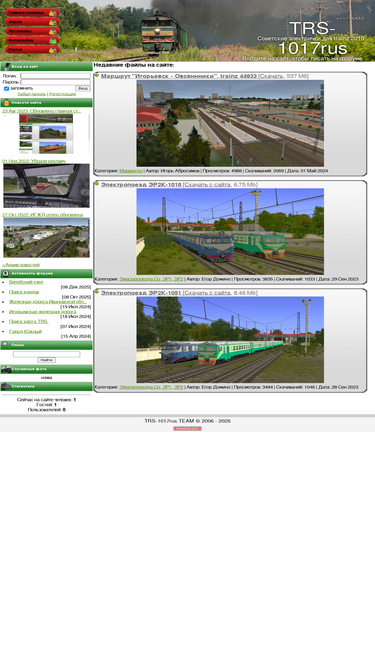Click the train icon beside Статистика
375x667 pixels.
6,386
